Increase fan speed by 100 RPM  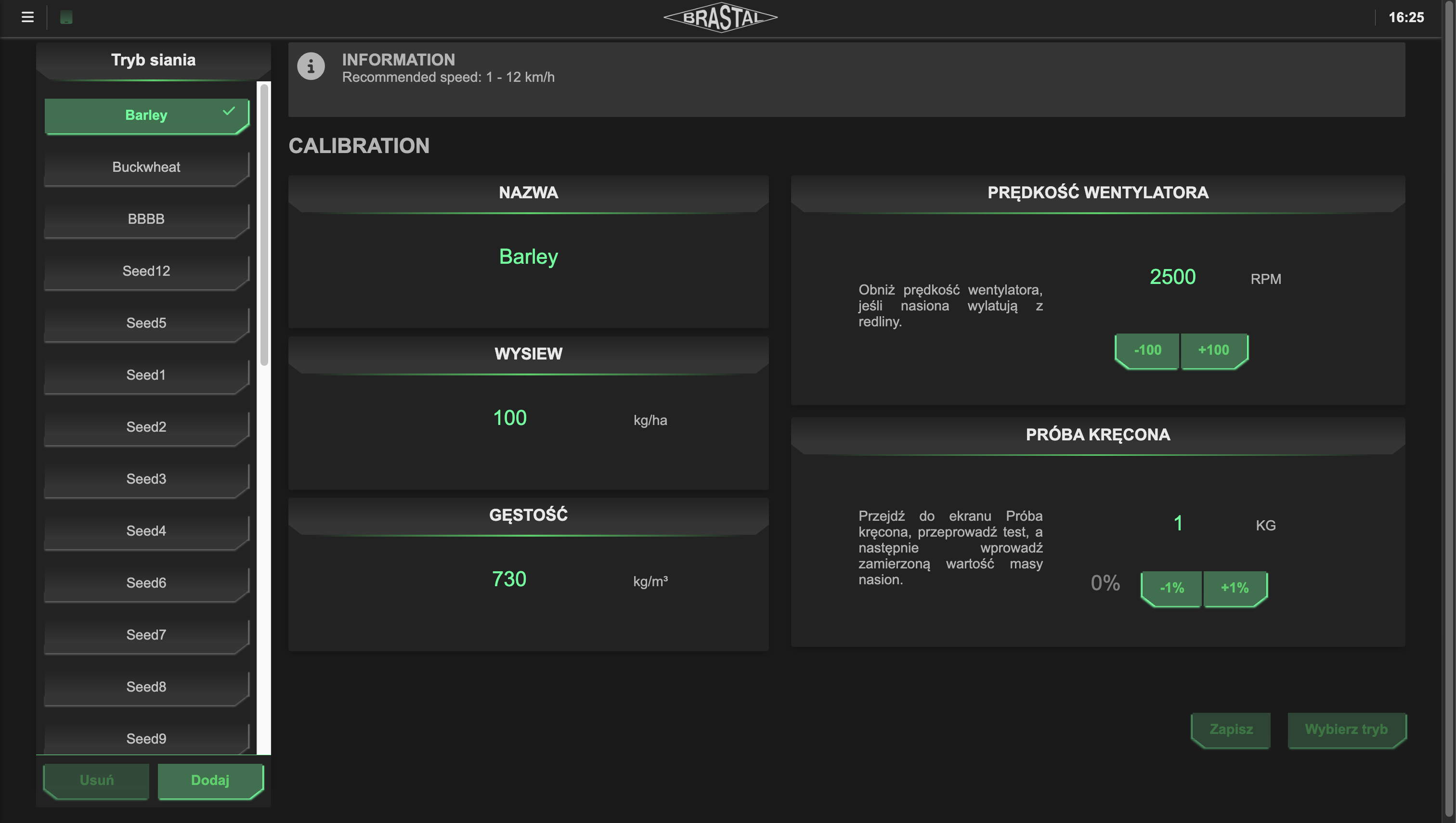[1213, 350]
